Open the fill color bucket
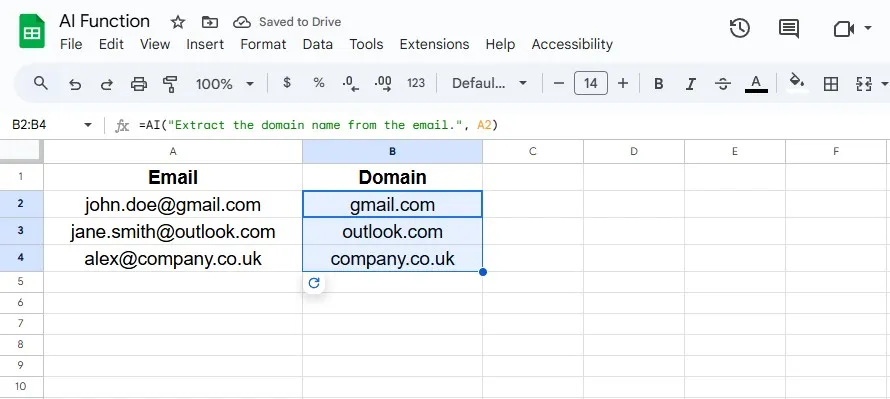 click(797, 83)
